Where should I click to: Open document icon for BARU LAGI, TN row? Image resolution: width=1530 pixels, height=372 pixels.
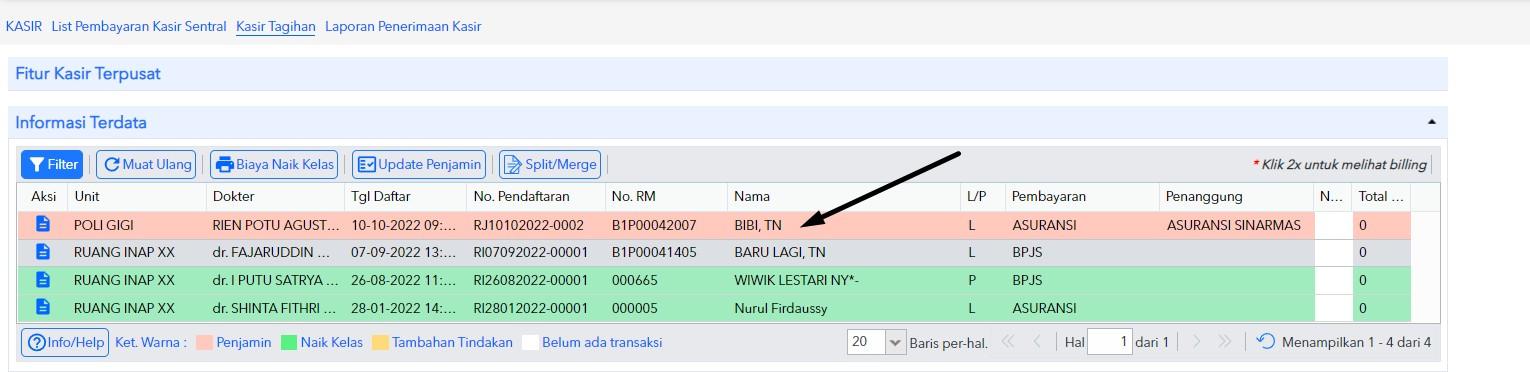tap(42, 253)
